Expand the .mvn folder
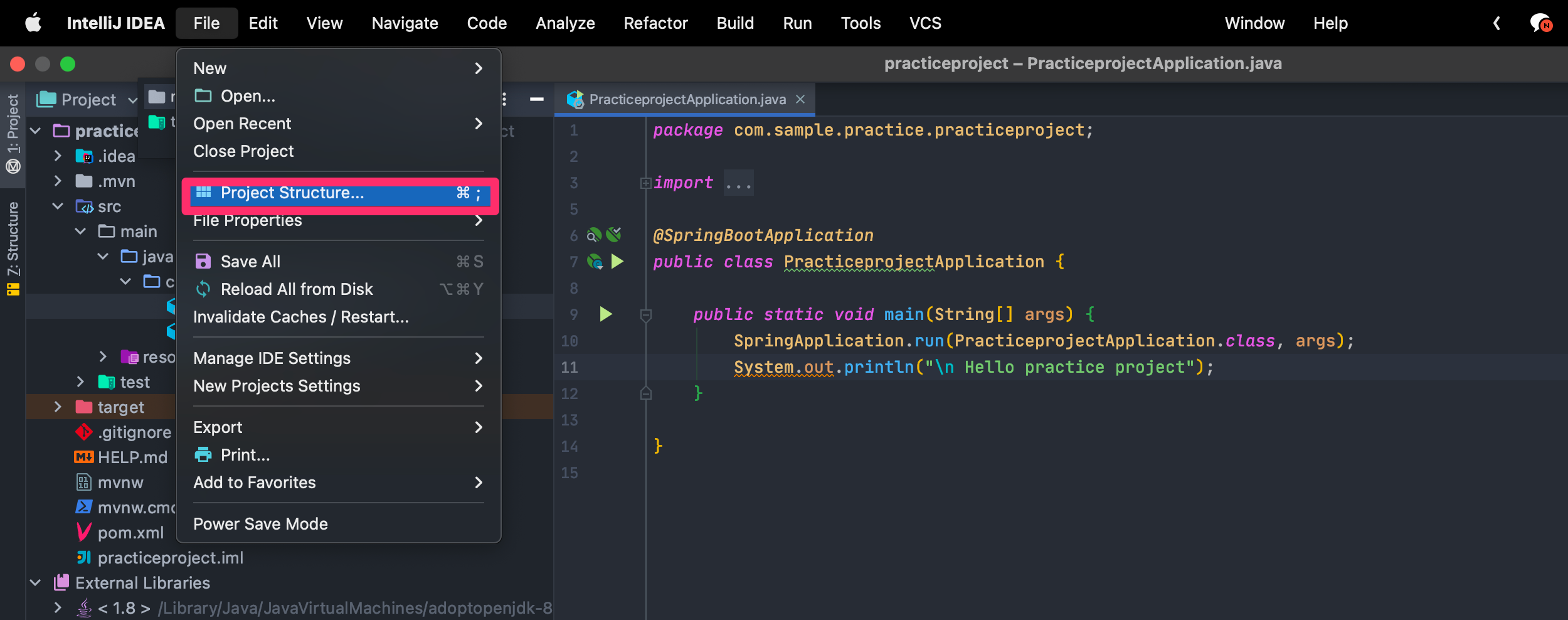Screen dimensions: 1568x620 click(x=58, y=181)
